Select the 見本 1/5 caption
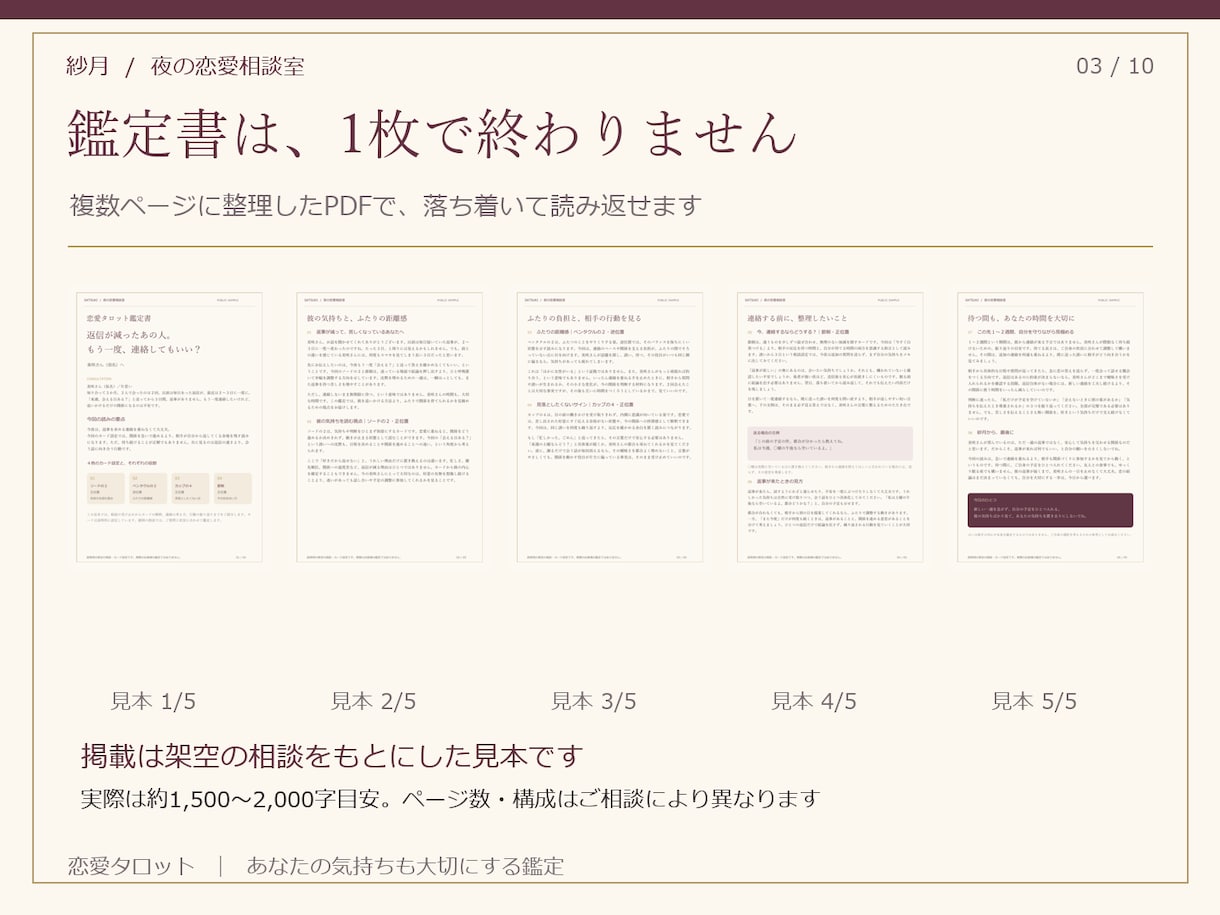The image size is (1220, 915). [x=153, y=701]
